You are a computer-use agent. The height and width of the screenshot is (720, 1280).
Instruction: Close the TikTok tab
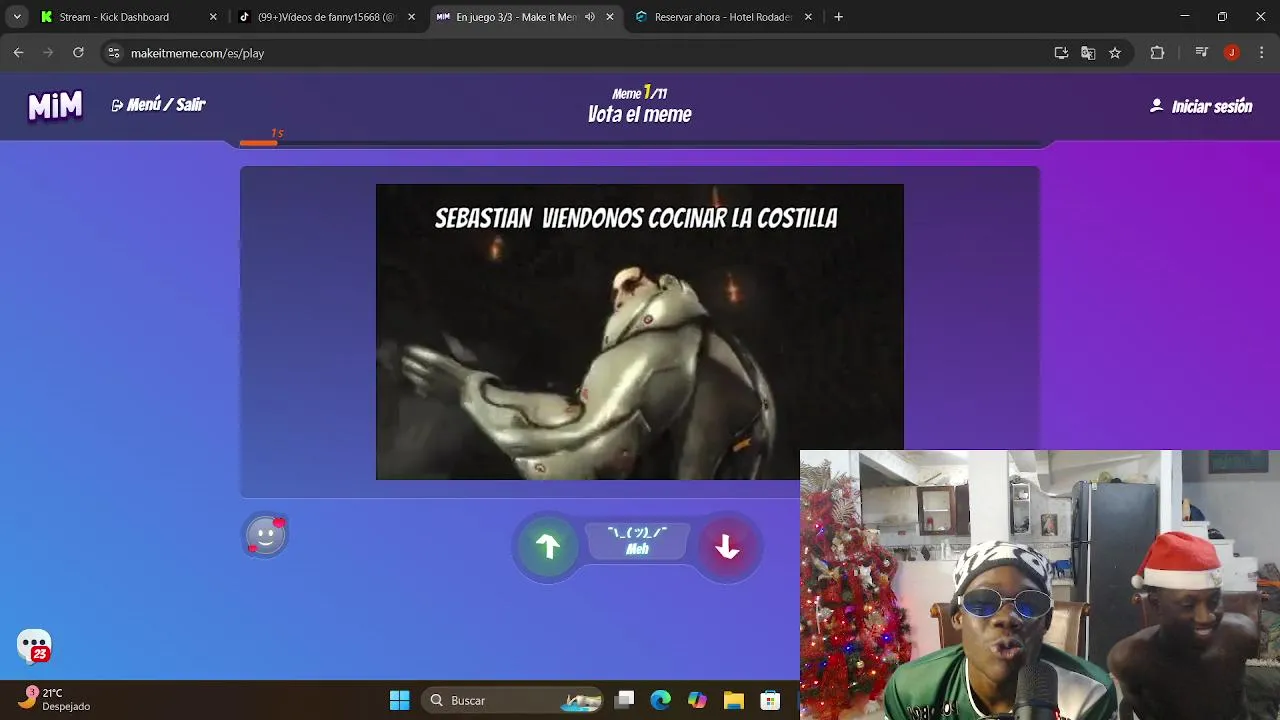(411, 17)
